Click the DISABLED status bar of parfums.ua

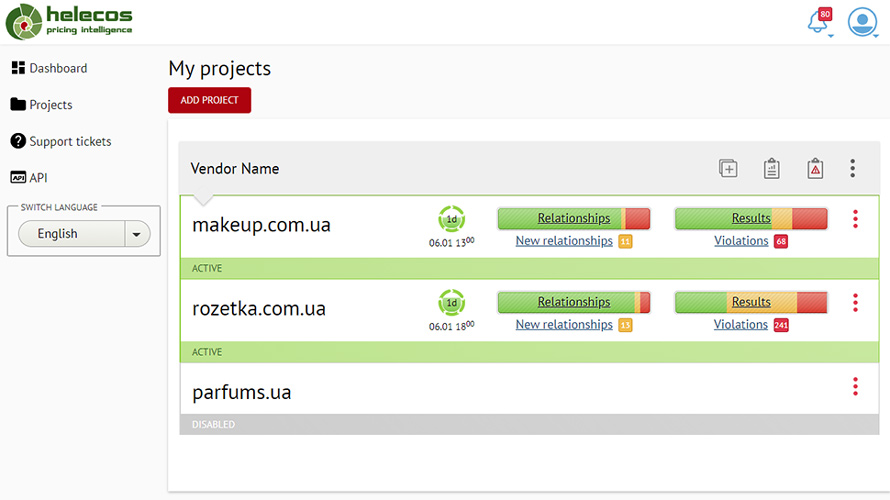(529, 425)
